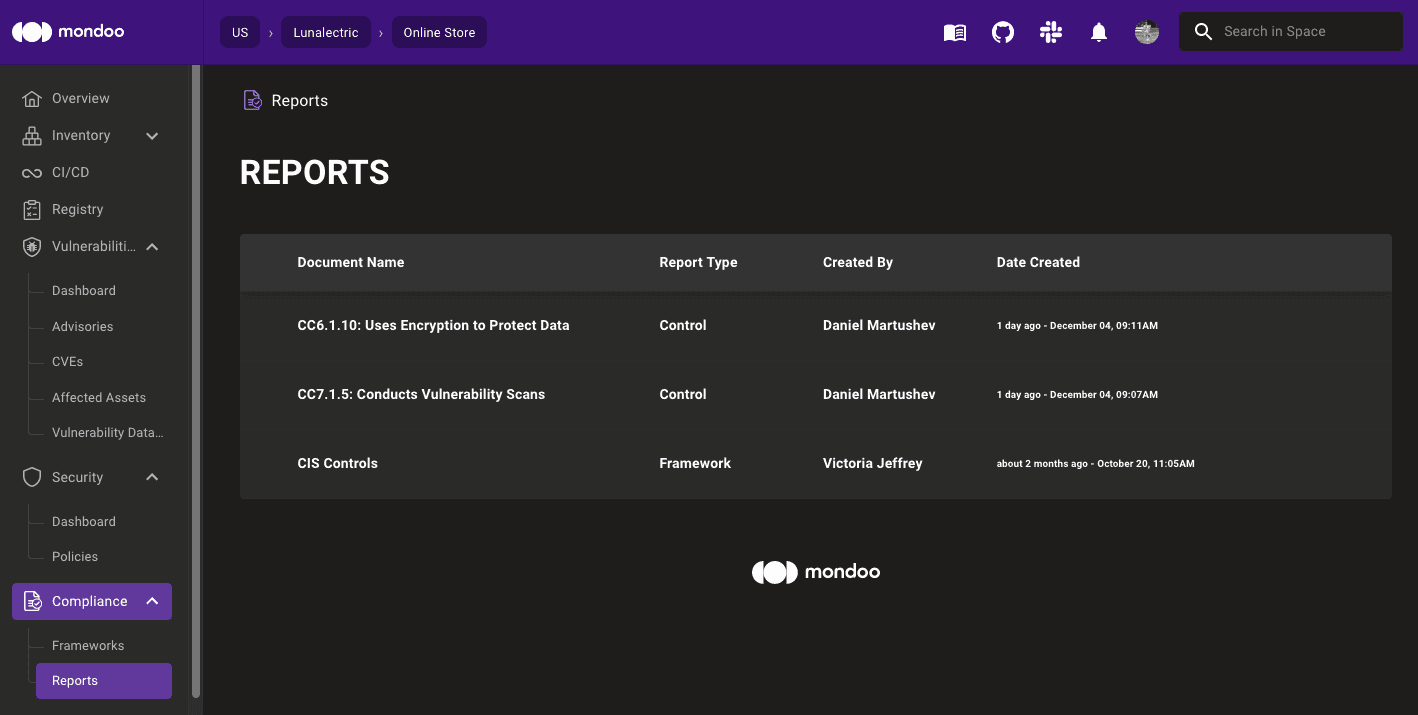Open Slack from the top bar
1418x715 pixels.
point(1050,32)
